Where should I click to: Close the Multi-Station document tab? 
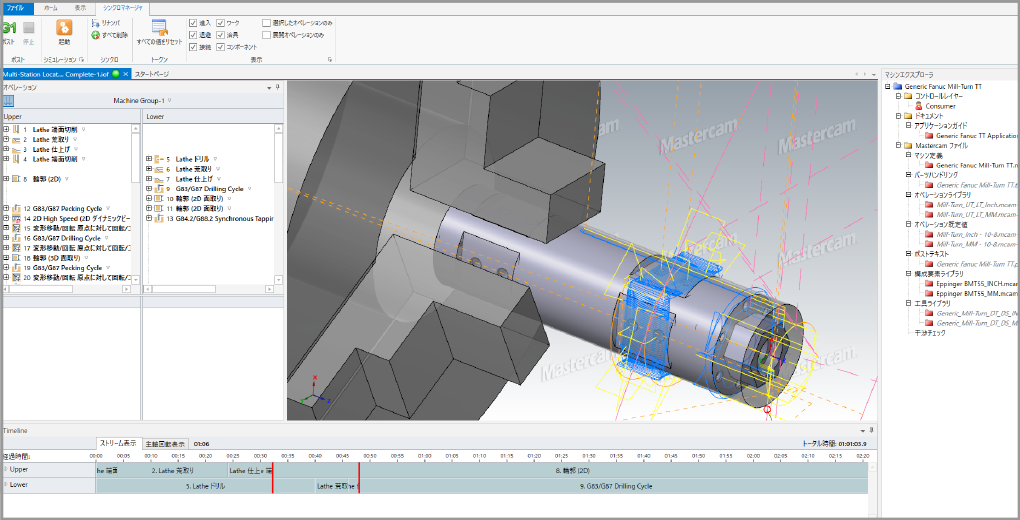point(126,74)
